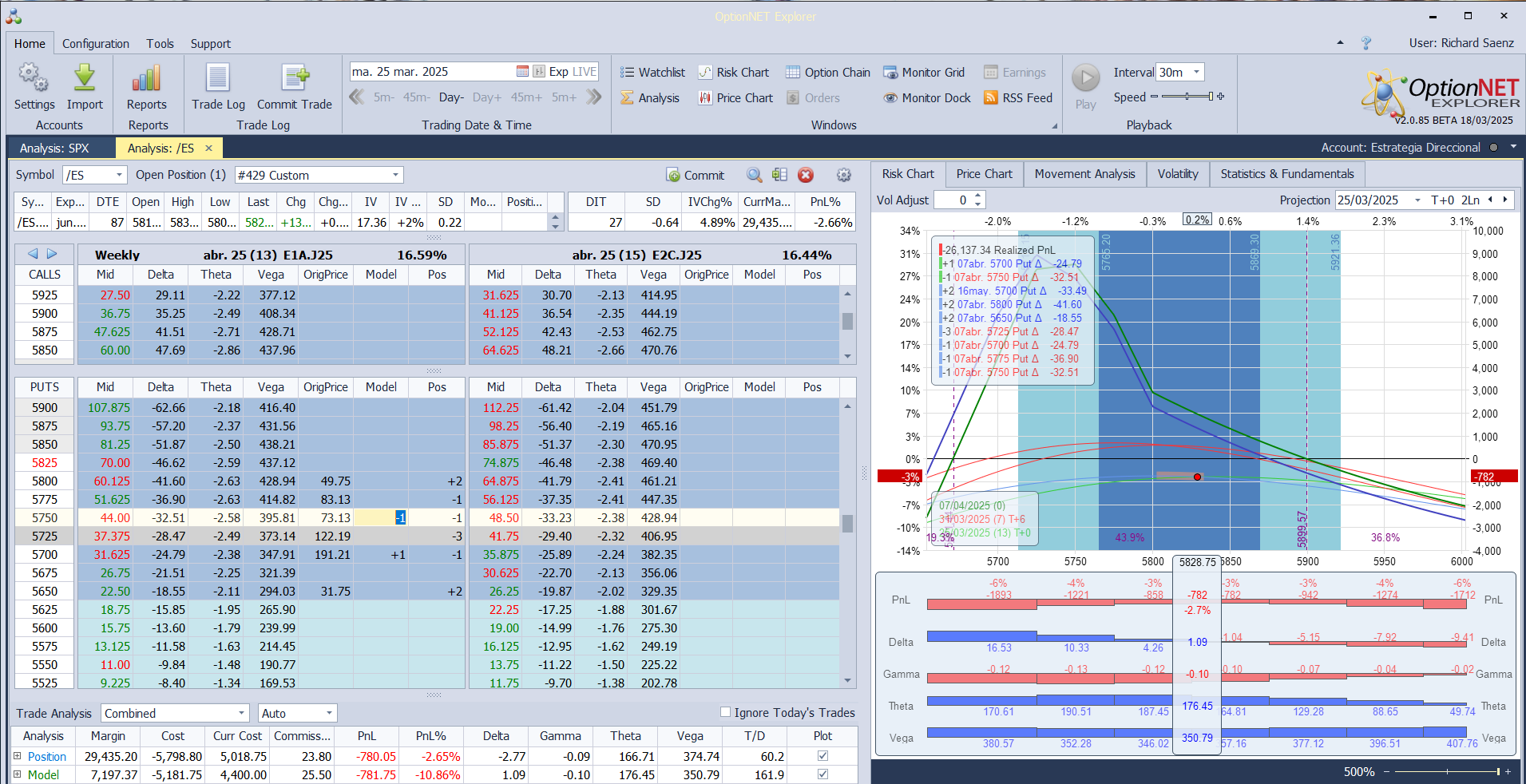Image resolution: width=1526 pixels, height=784 pixels.
Task: Click the add-columns icon beside the magnifier
Action: point(779,175)
